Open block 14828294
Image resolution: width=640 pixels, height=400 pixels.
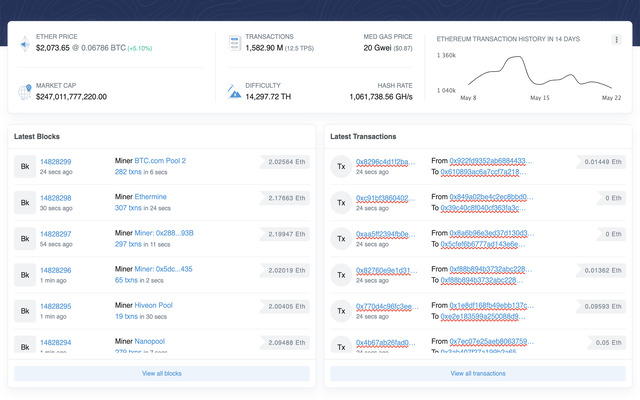(56, 342)
